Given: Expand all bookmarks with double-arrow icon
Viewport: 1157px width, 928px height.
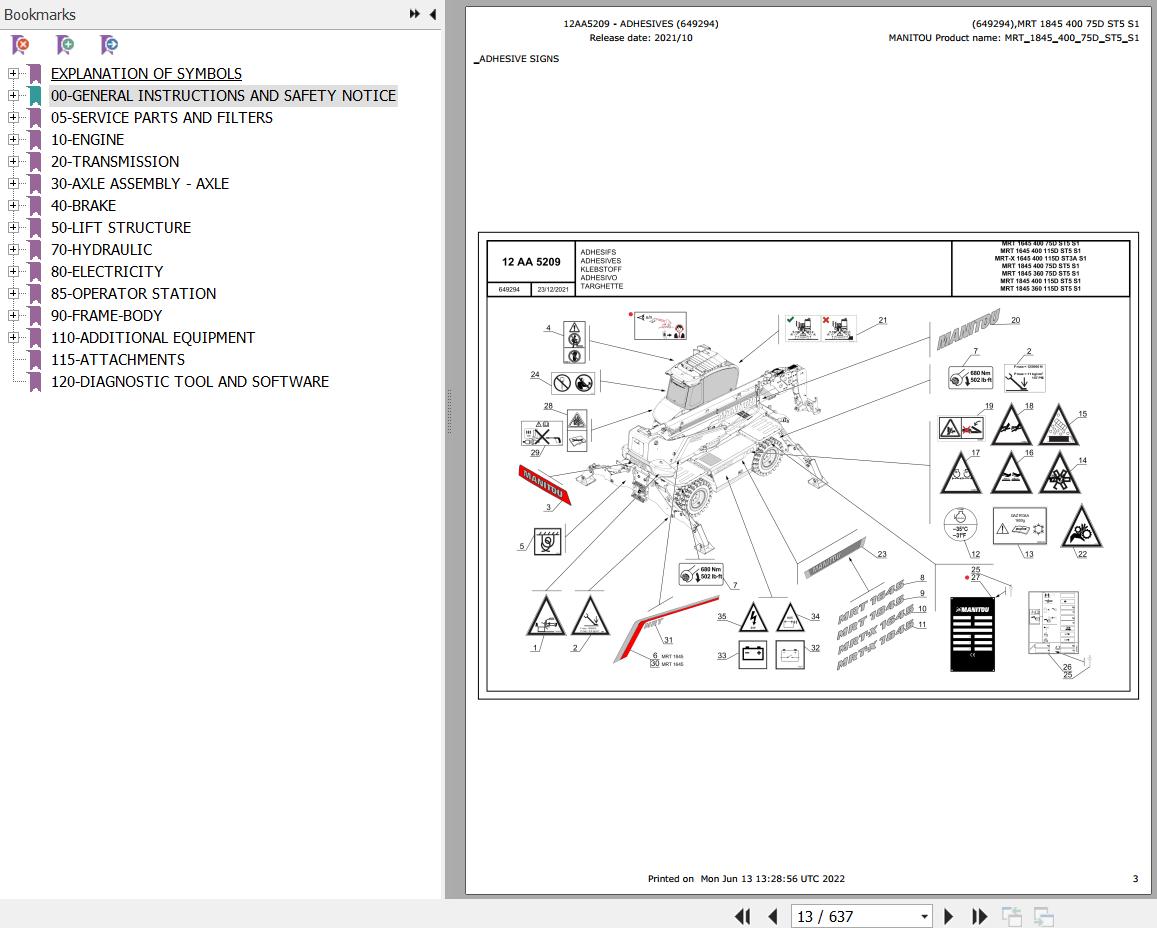Looking at the screenshot, I should tap(415, 14).
